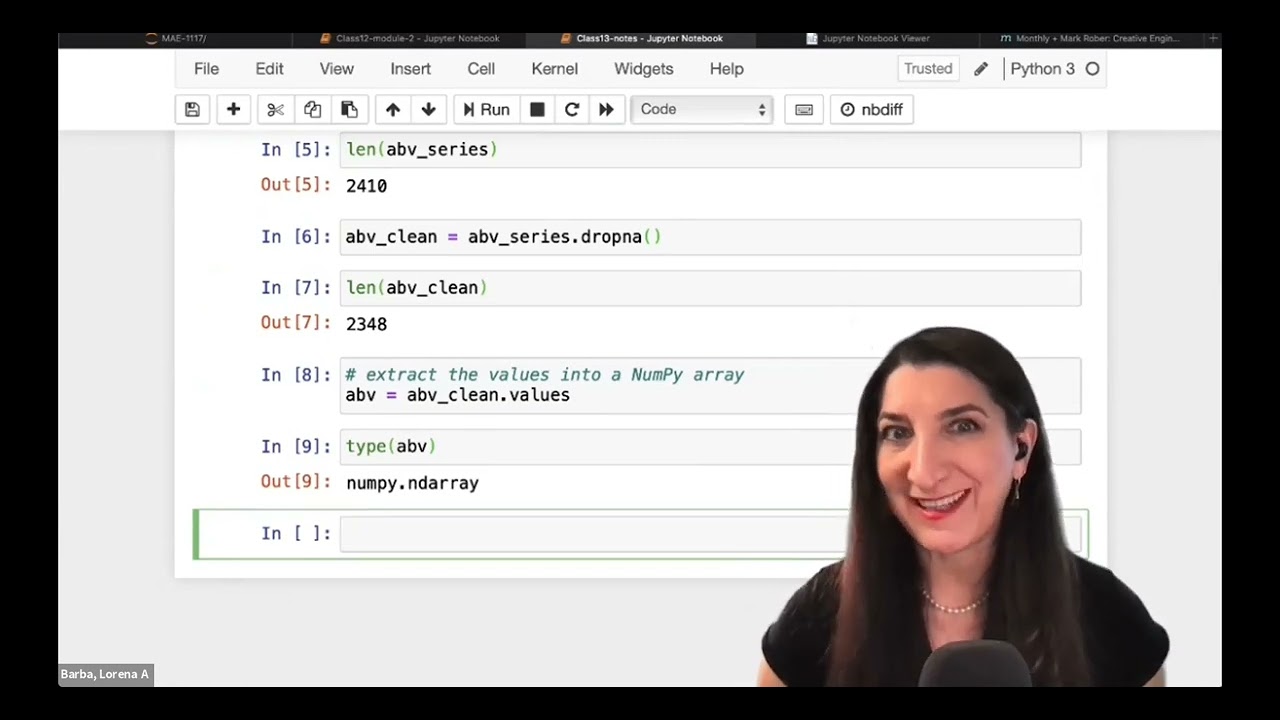Click output value 2410

(366, 186)
